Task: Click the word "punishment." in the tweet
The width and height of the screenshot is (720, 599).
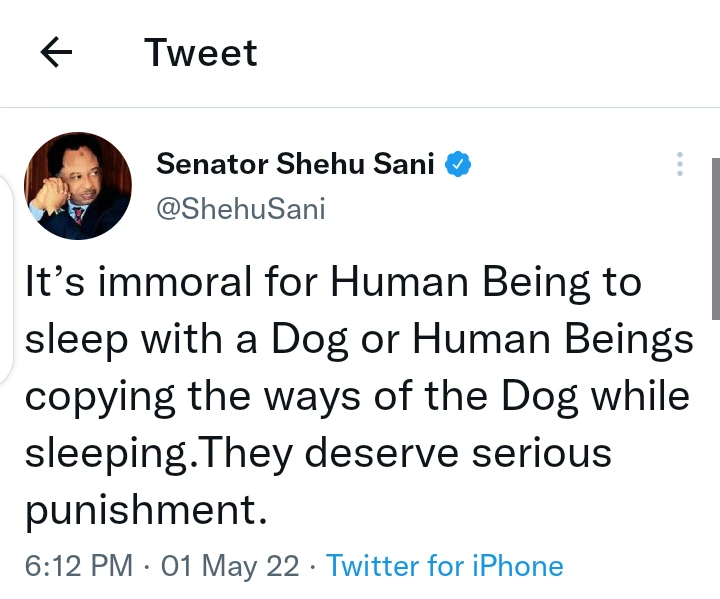Action: [x=146, y=510]
